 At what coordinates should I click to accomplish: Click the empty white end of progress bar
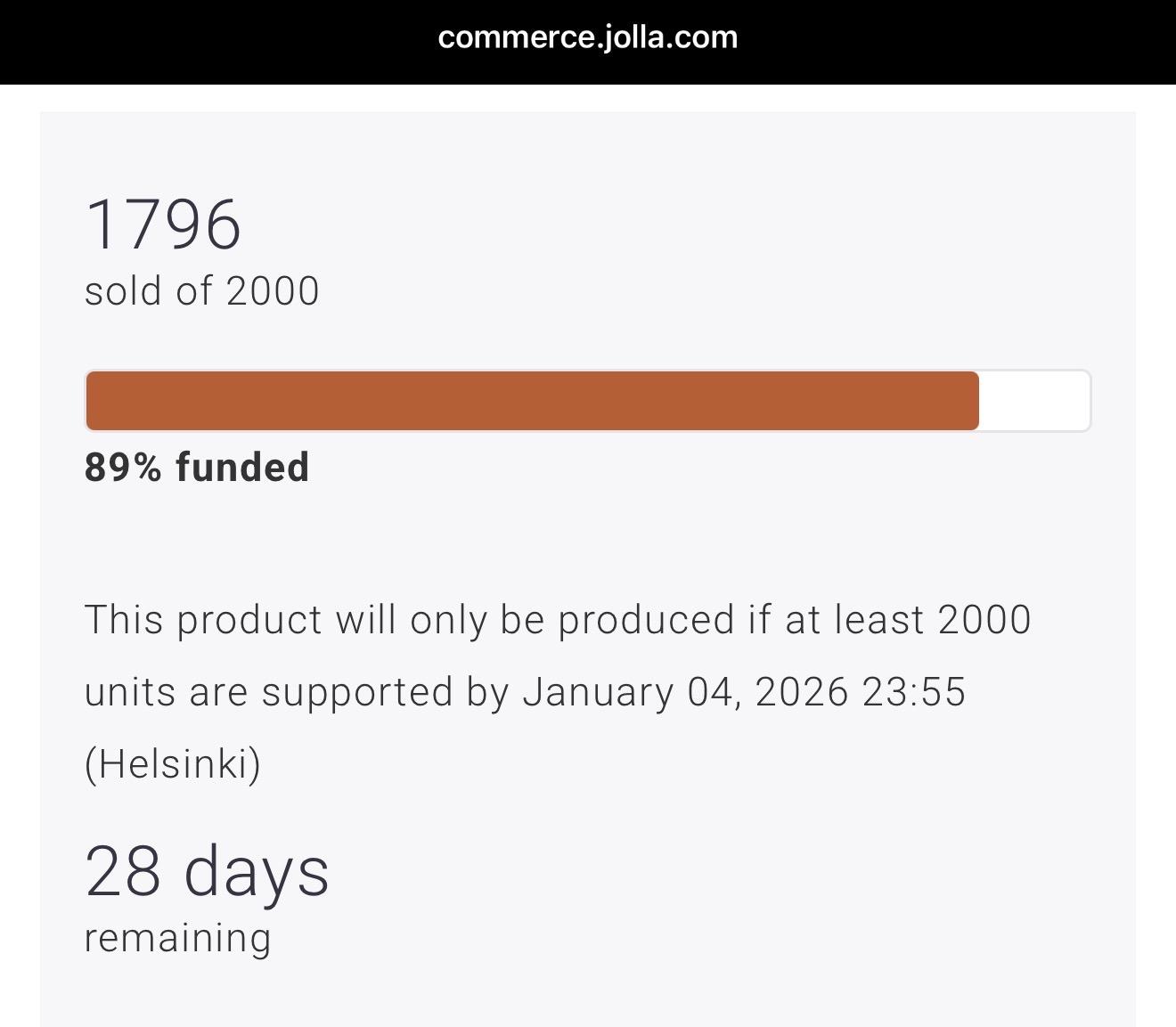coord(1033,401)
